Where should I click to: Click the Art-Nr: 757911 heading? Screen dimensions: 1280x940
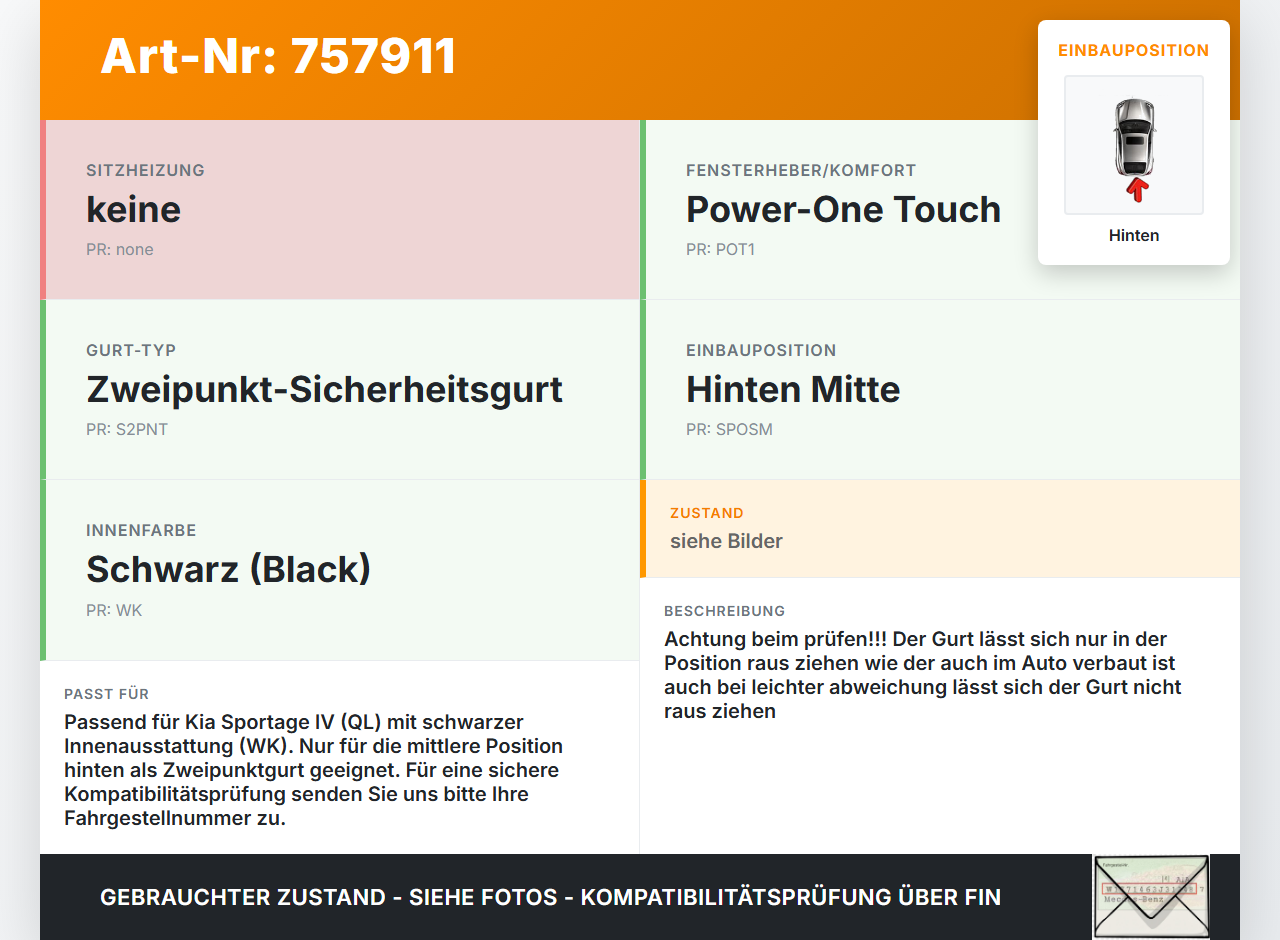[x=278, y=56]
